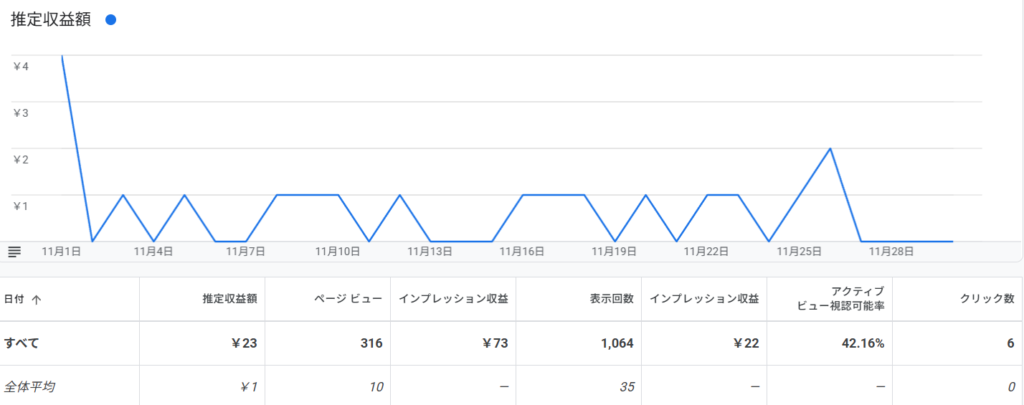Select the 全体平均 average row label

coord(29,386)
